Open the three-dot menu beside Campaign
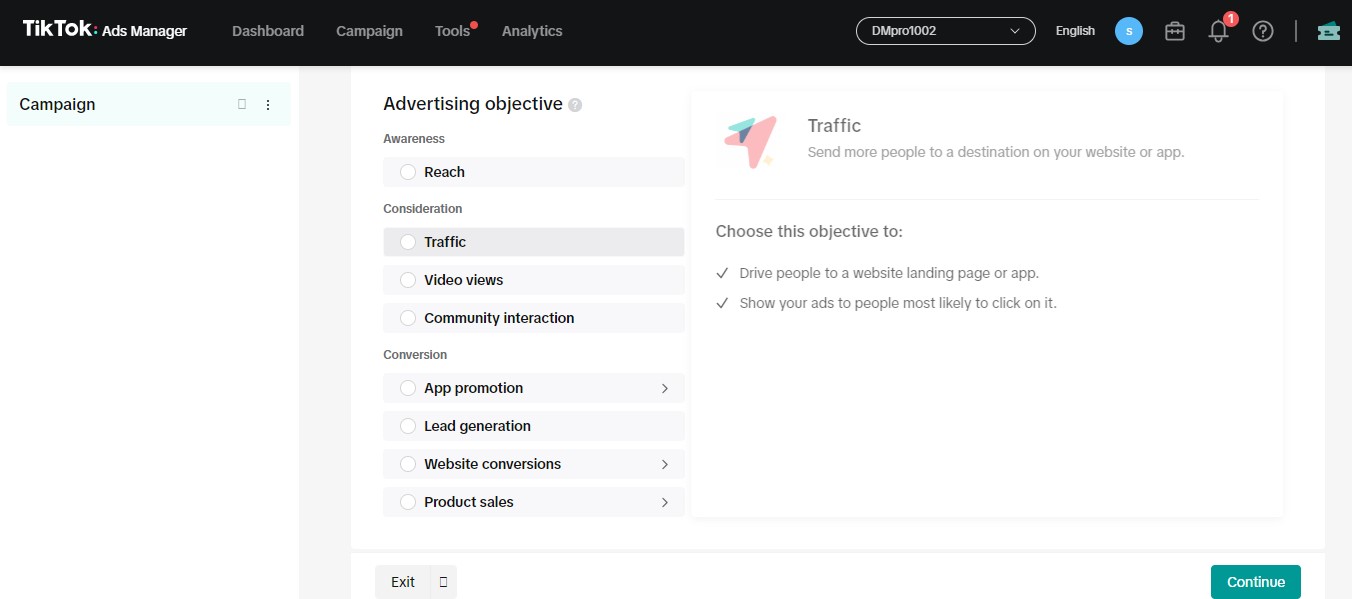Image resolution: width=1352 pixels, height=599 pixels. pyautogui.click(x=267, y=104)
